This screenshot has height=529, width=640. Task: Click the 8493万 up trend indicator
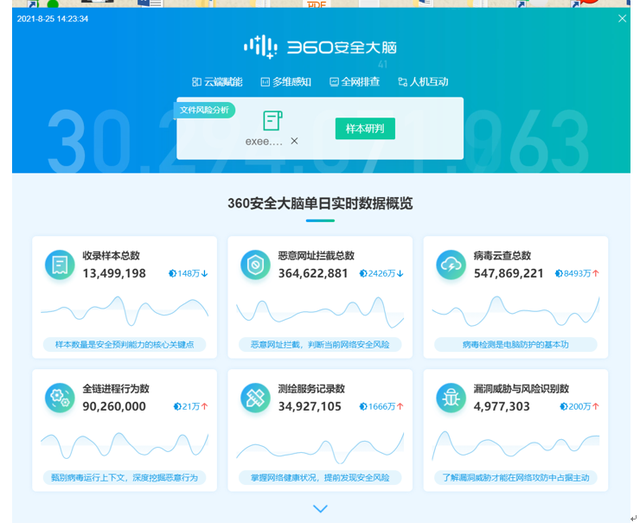point(577,273)
